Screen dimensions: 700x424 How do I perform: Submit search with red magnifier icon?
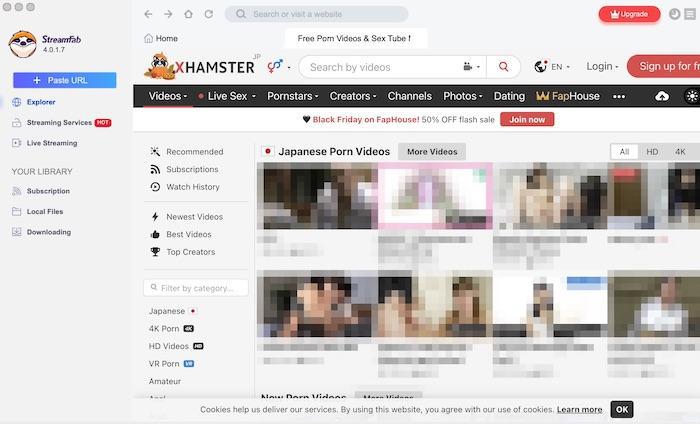(x=504, y=67)
